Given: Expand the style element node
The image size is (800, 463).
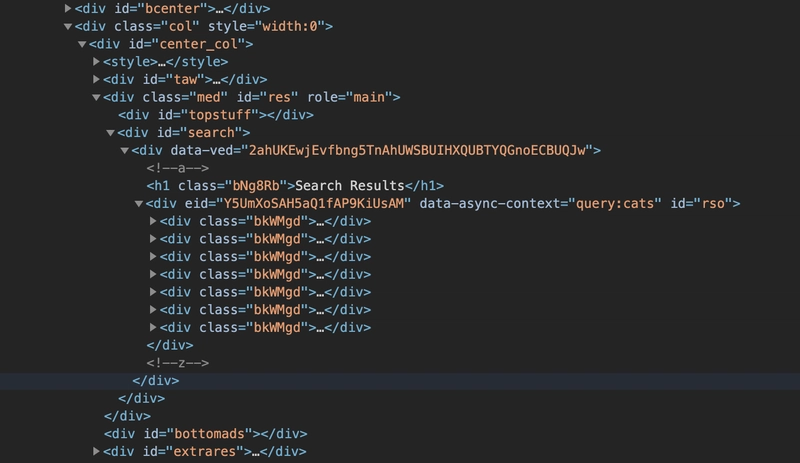Looking at the screenshot, I should click(96, 62).
